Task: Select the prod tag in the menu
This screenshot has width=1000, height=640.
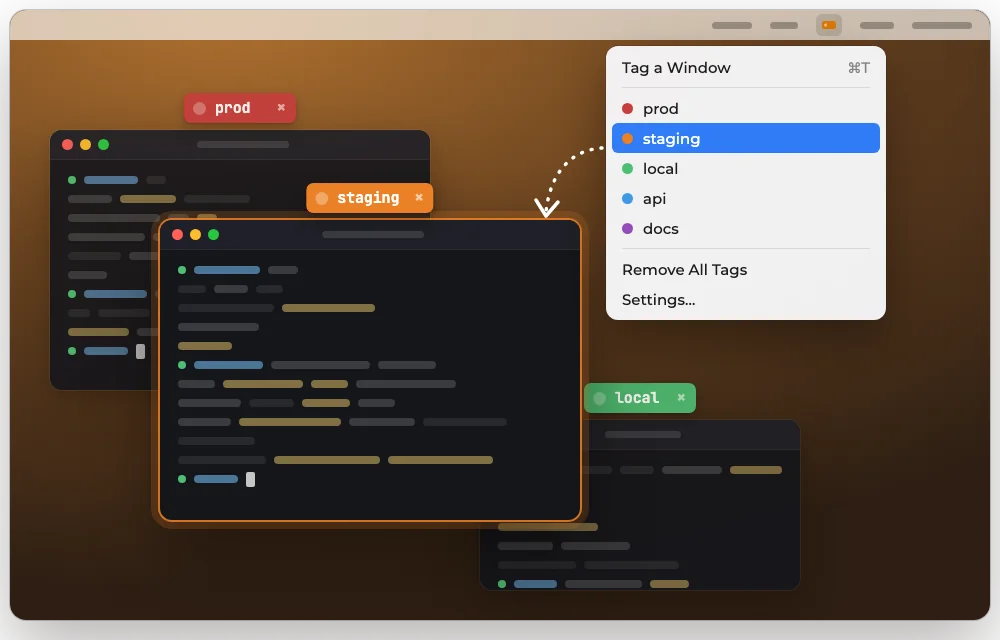Action: 746,108
